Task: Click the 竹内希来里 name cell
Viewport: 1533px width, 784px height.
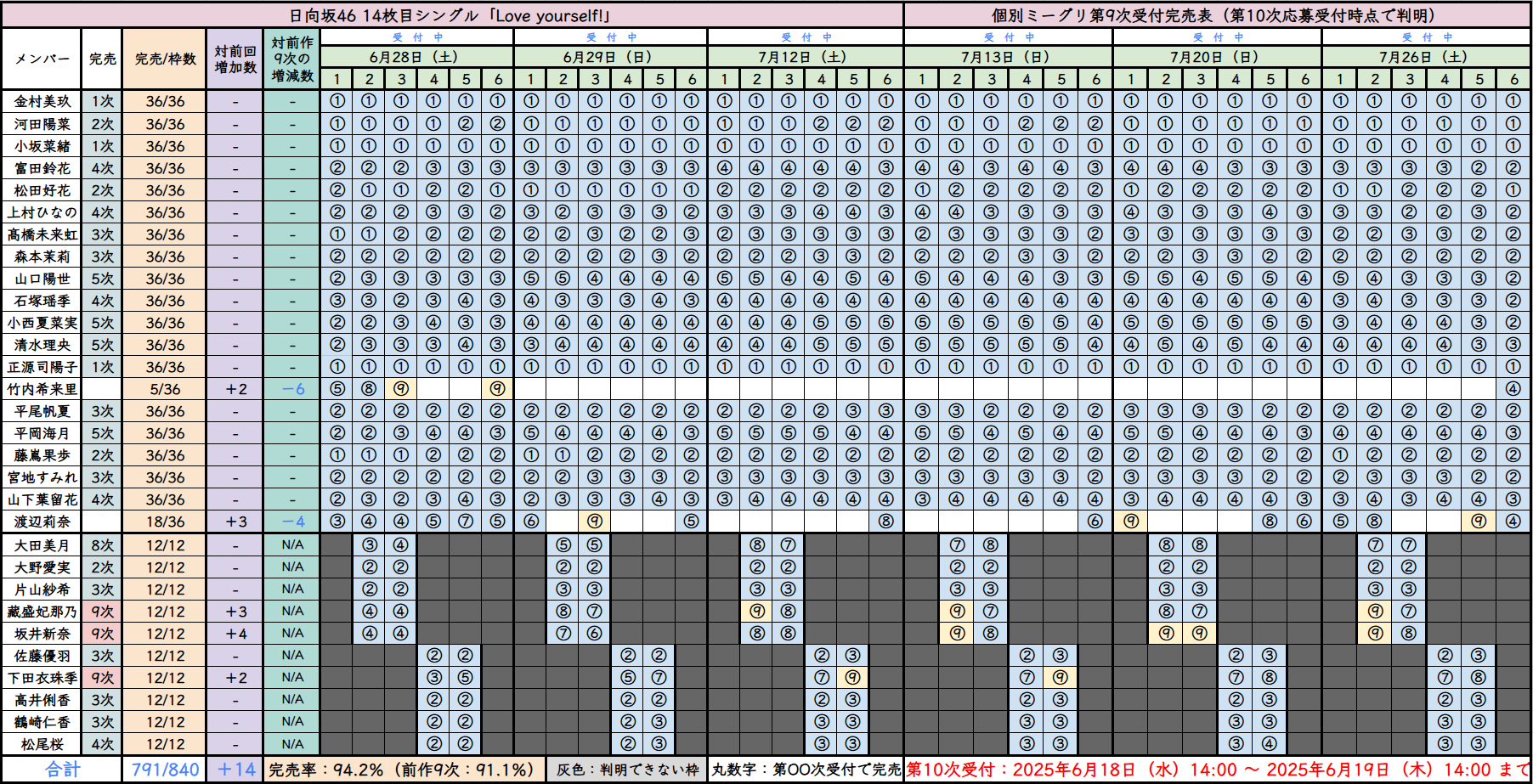Action: click(x=42, y=389)
